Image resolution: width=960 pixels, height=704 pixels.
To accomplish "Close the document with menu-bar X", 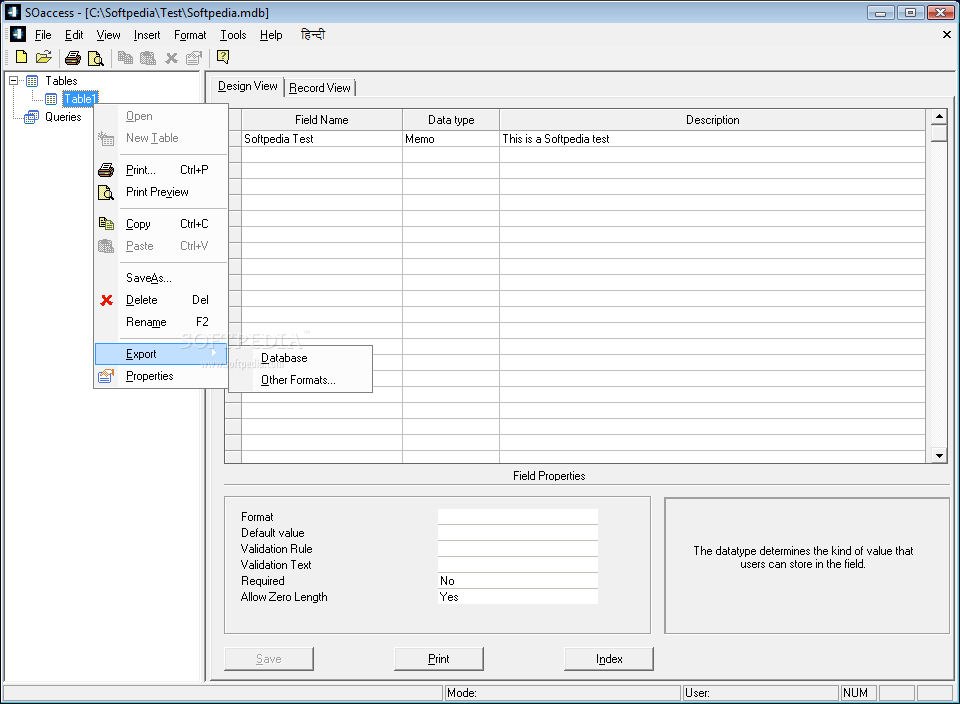I will [947, 35].
